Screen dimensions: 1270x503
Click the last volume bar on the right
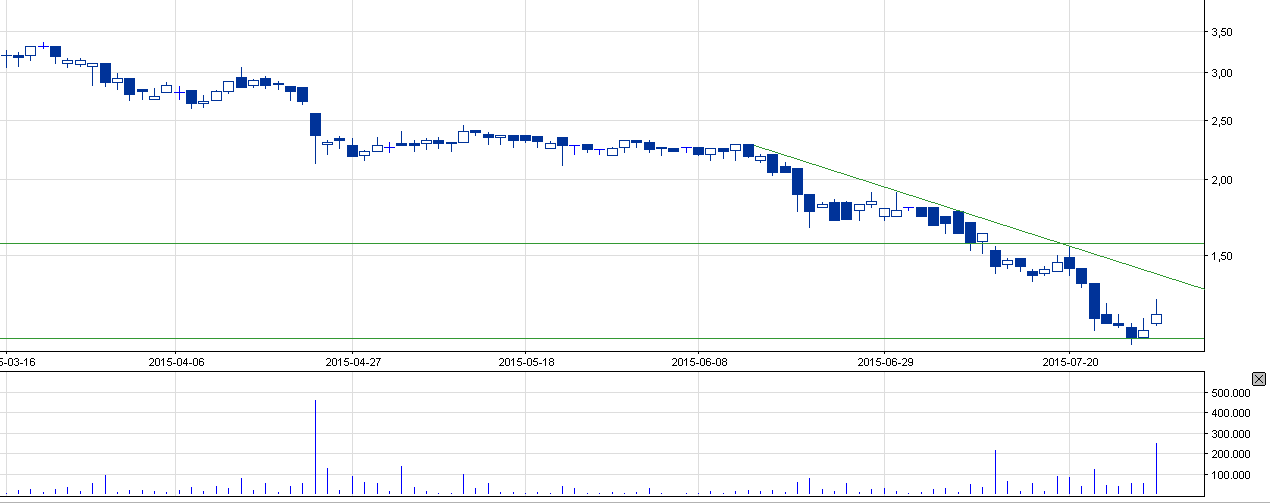point(1156,470)
